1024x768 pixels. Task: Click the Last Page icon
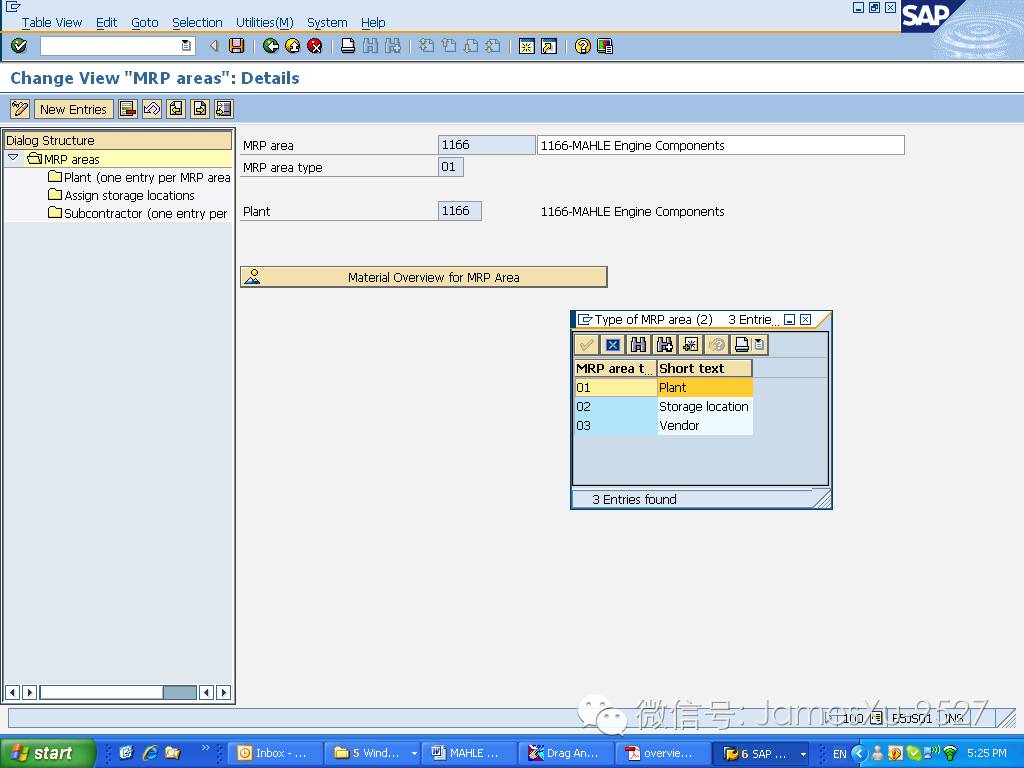(493, 46)
